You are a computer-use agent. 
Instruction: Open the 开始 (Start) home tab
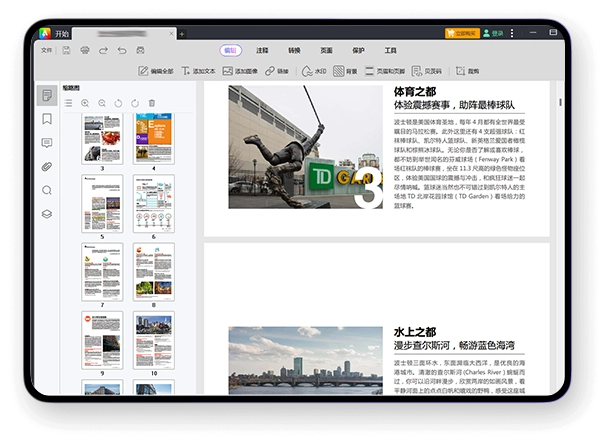coord(62,34)
